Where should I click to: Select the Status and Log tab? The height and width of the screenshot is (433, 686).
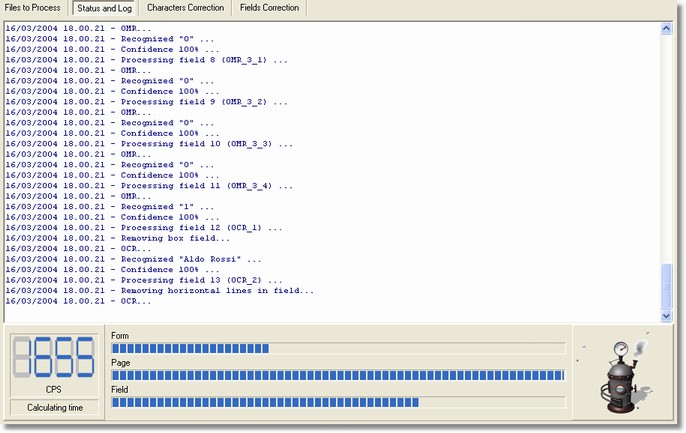(104, 8)
